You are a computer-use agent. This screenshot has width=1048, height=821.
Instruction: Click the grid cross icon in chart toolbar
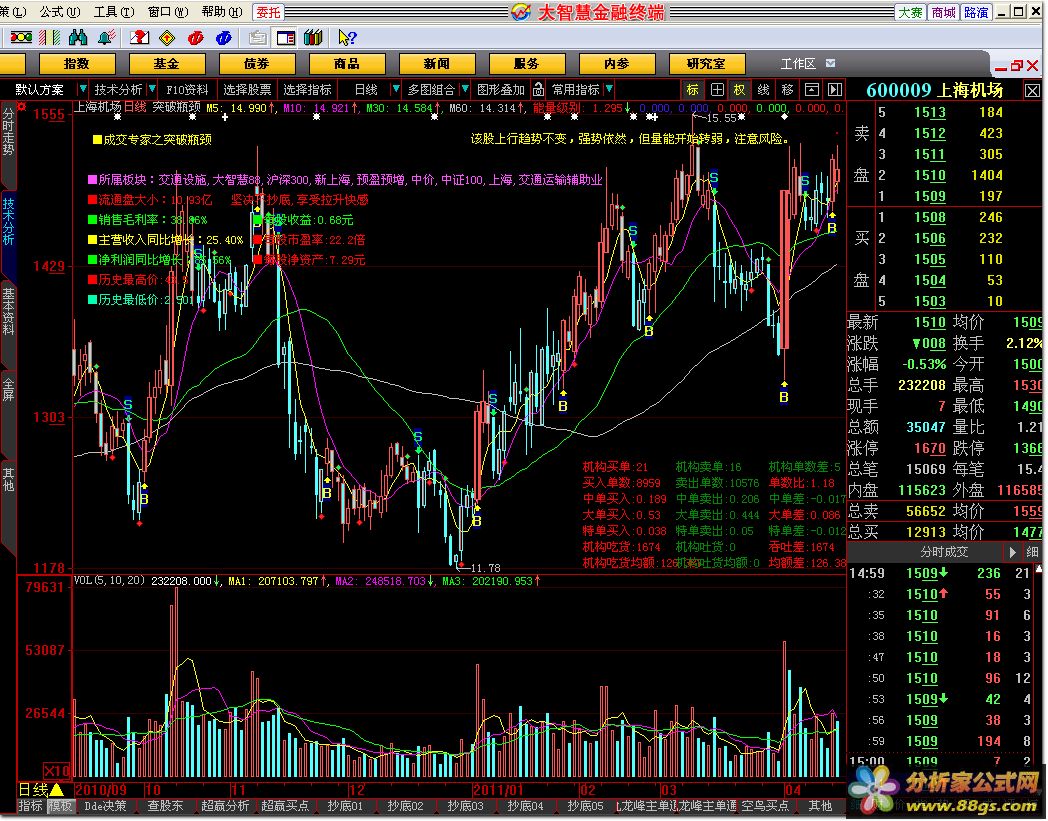[716, 90]
